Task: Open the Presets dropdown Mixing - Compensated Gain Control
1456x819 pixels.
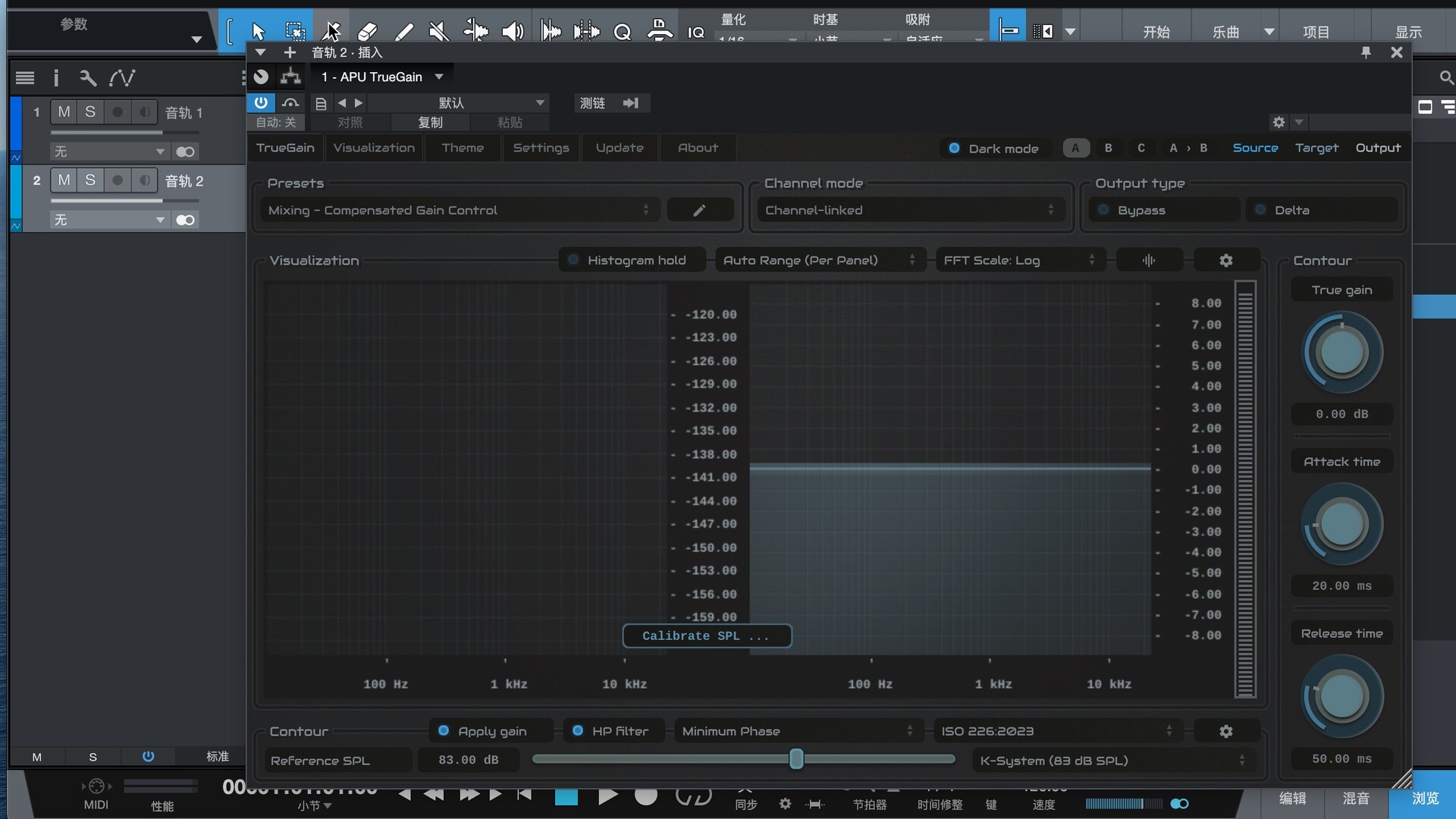Action: (460, 210)
